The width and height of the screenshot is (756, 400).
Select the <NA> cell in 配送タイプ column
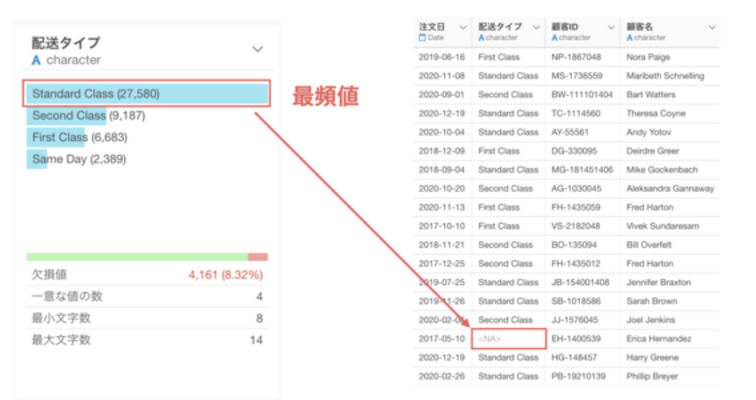click(490, 339)
